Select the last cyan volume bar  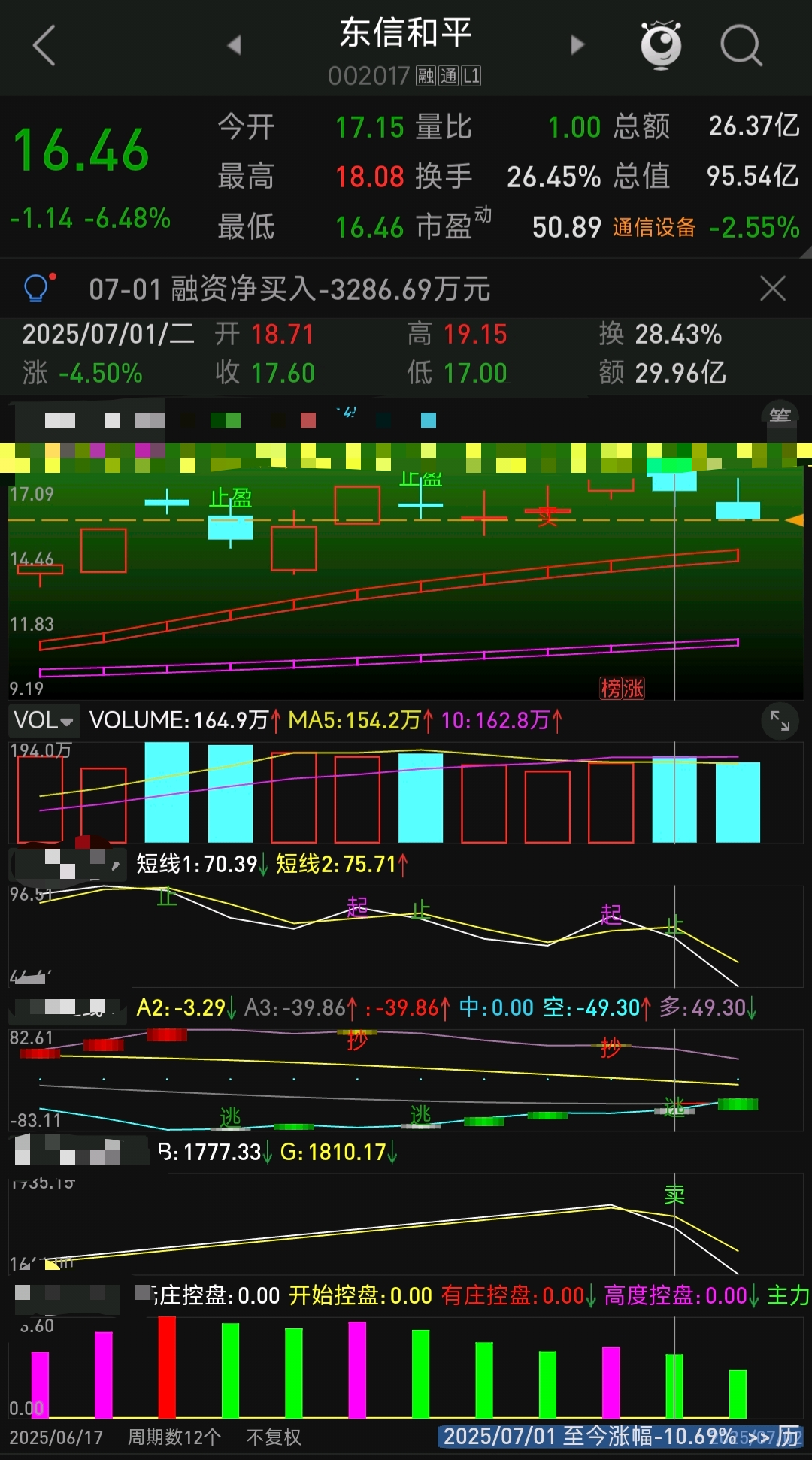tap(738, 802)
